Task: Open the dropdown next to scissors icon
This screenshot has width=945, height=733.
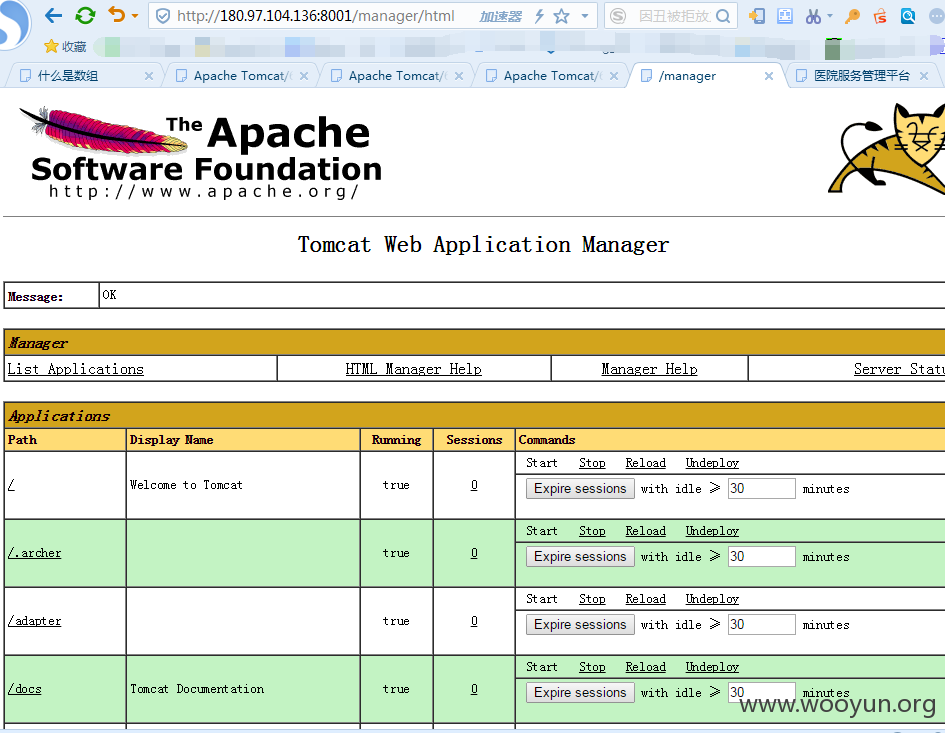Action: pos(830,16)
